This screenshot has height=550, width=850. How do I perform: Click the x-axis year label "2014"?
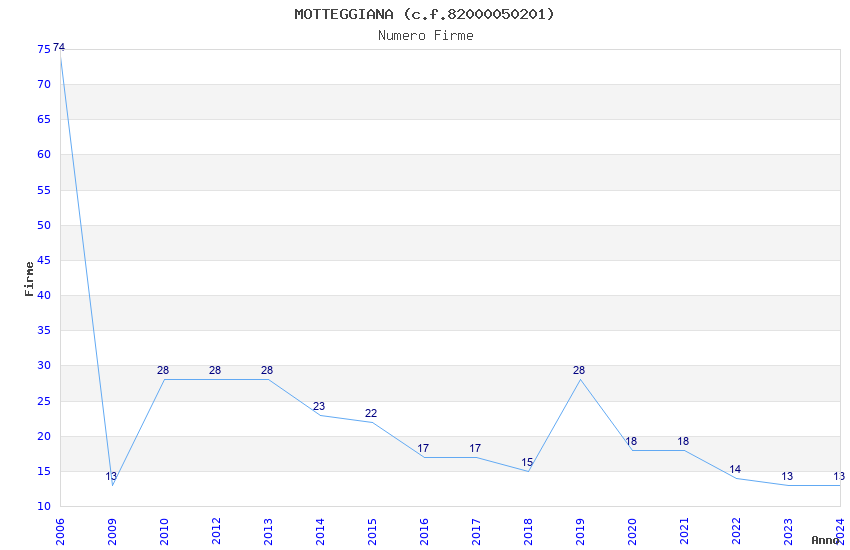pyautogui.click(x=320, y=532)
